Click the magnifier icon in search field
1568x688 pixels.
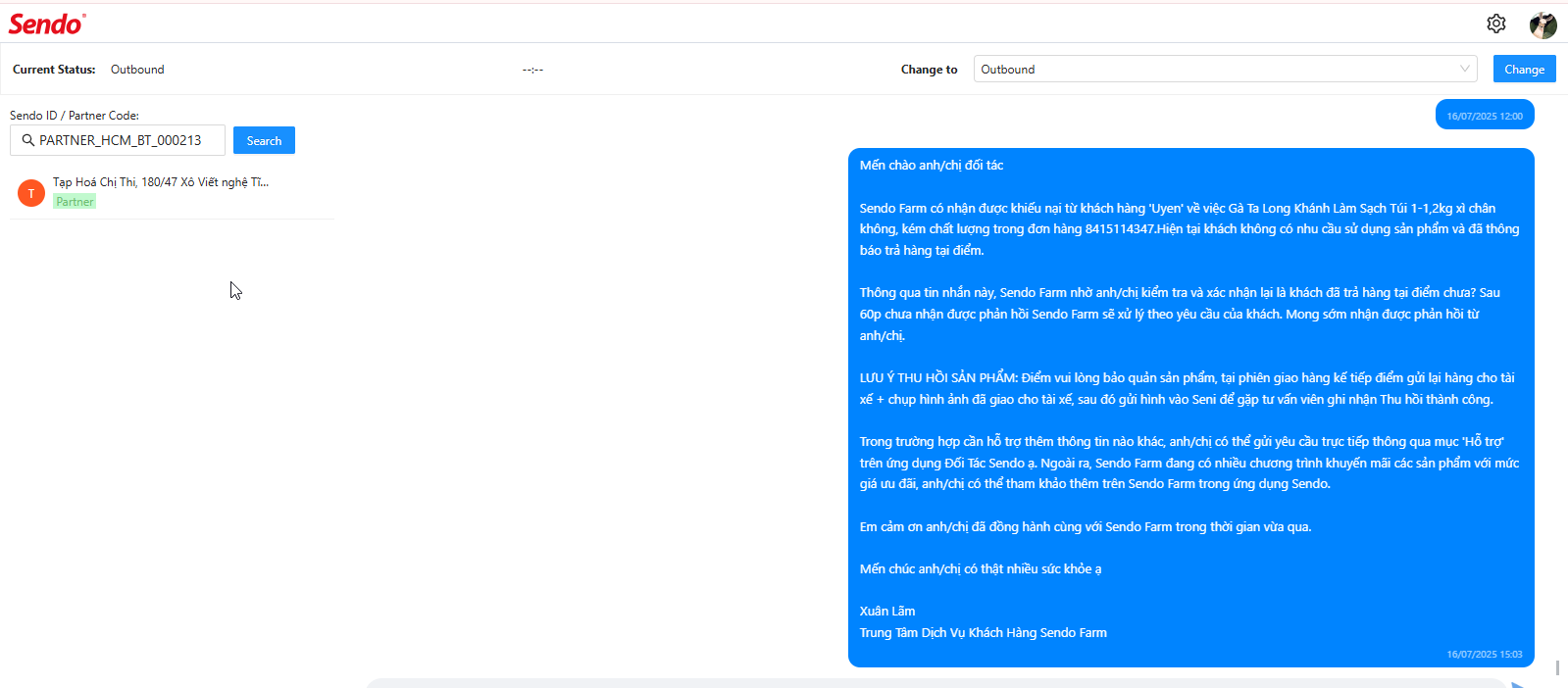pyautogui.click(x=27, y=140)
